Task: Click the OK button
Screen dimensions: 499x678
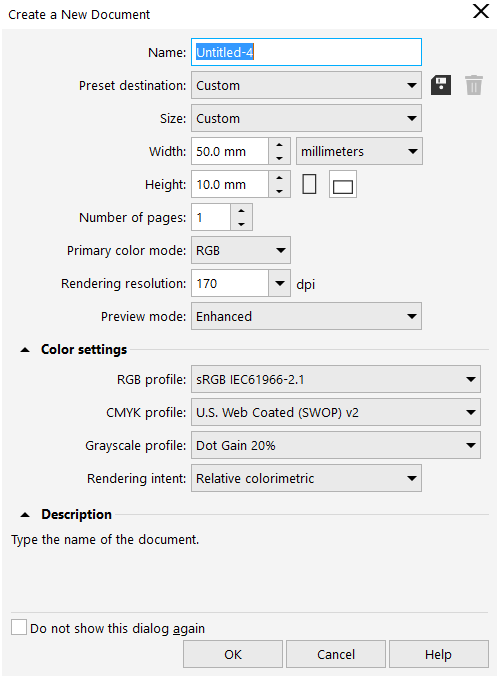Action: (x=233, y=654)
